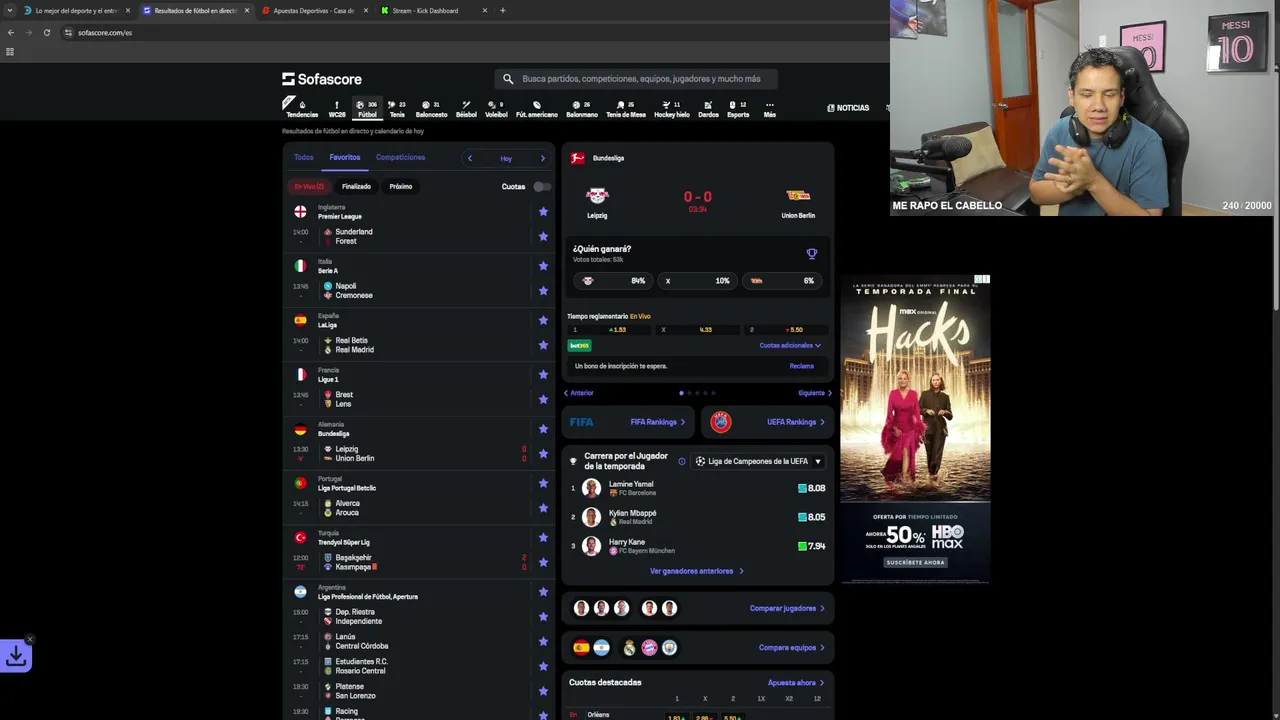Go to next day with right chevron
The image size is (1280, 720).
coord(543,158)
